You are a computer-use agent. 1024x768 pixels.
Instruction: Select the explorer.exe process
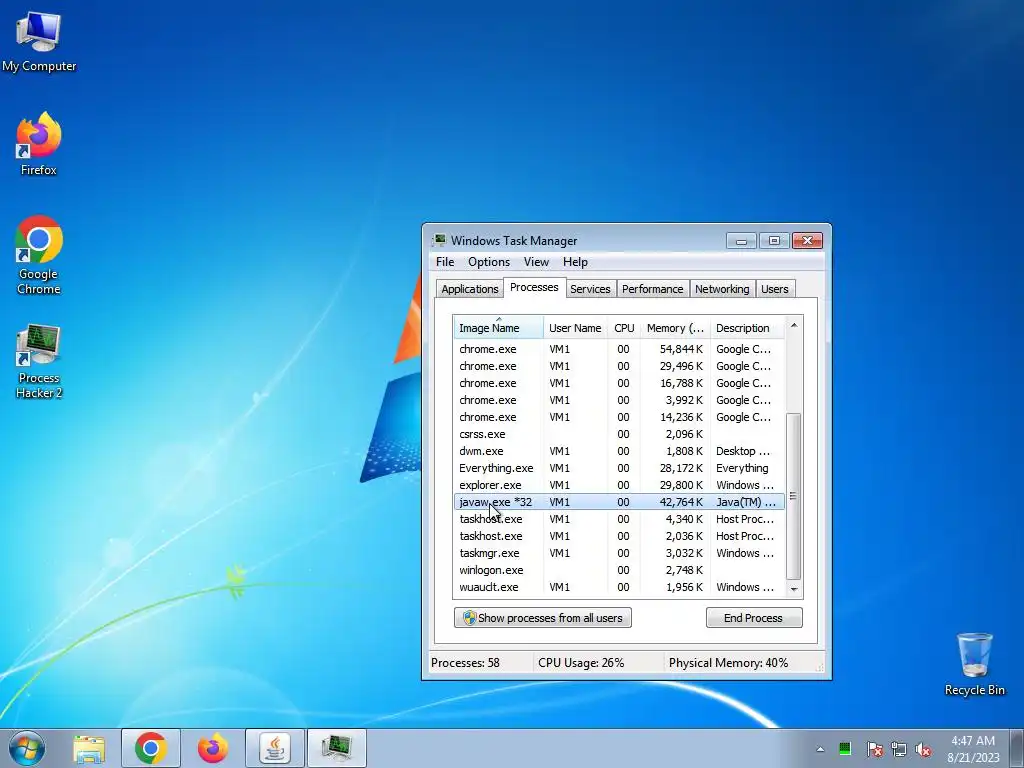pos(619,485)
